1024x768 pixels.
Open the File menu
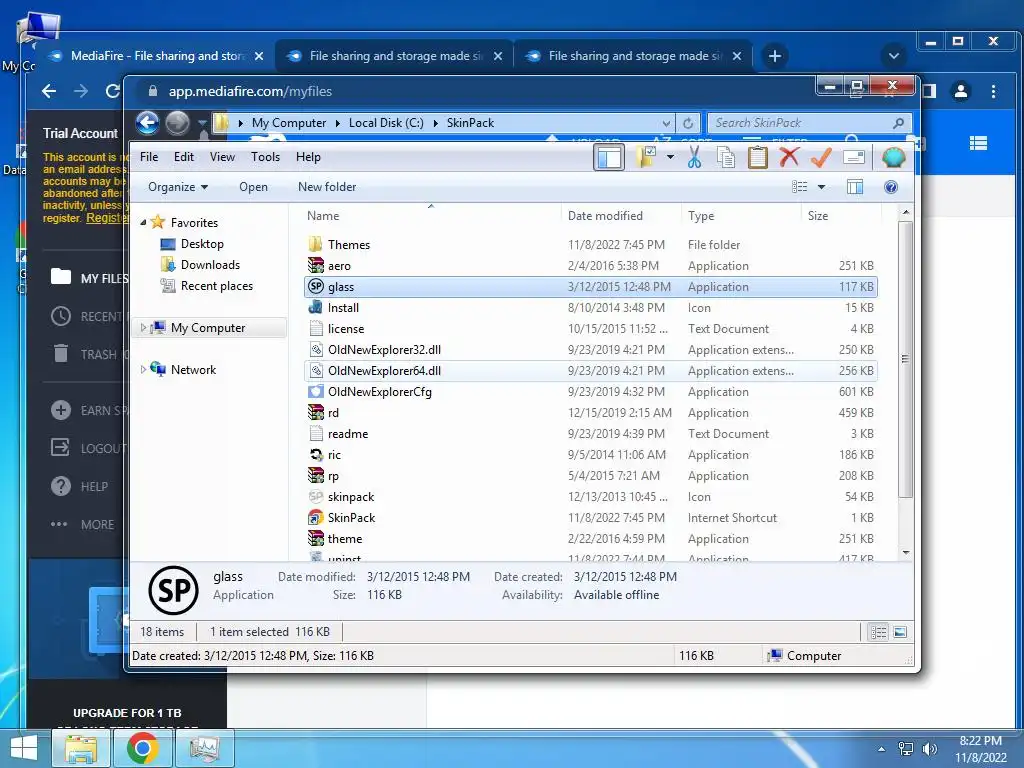(x=149, y=157)
